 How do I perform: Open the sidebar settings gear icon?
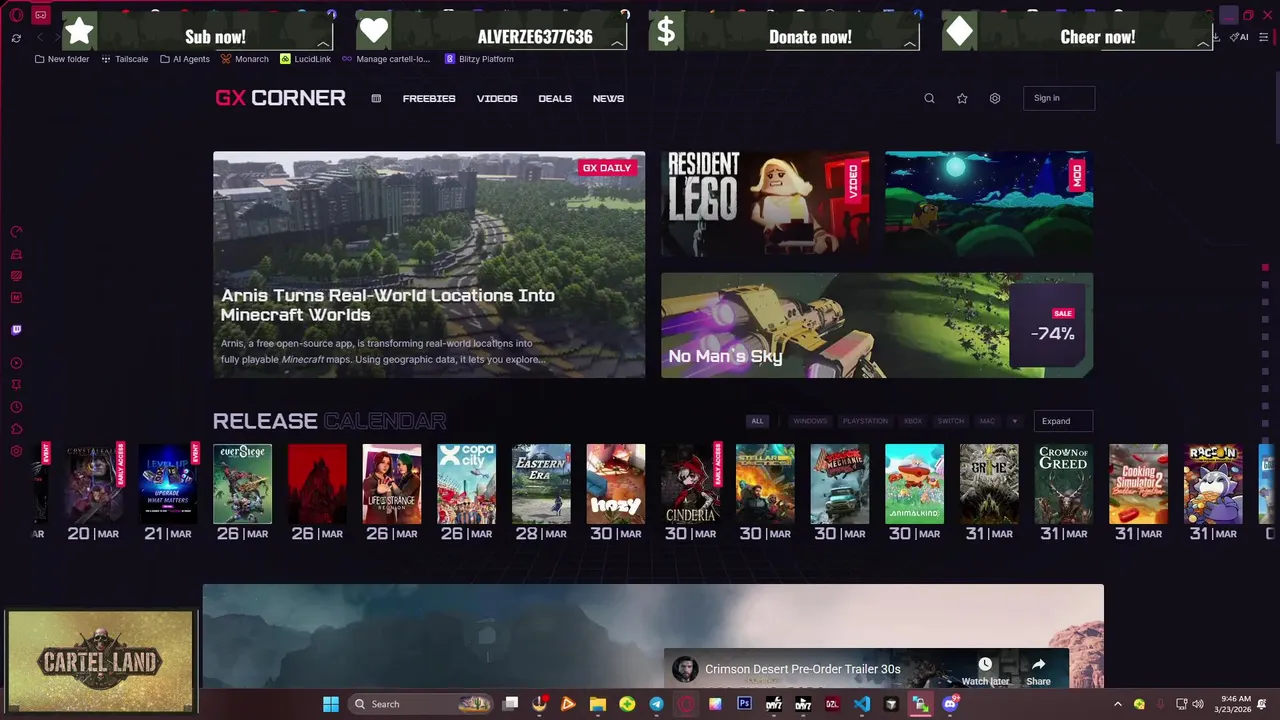point(16,451)
